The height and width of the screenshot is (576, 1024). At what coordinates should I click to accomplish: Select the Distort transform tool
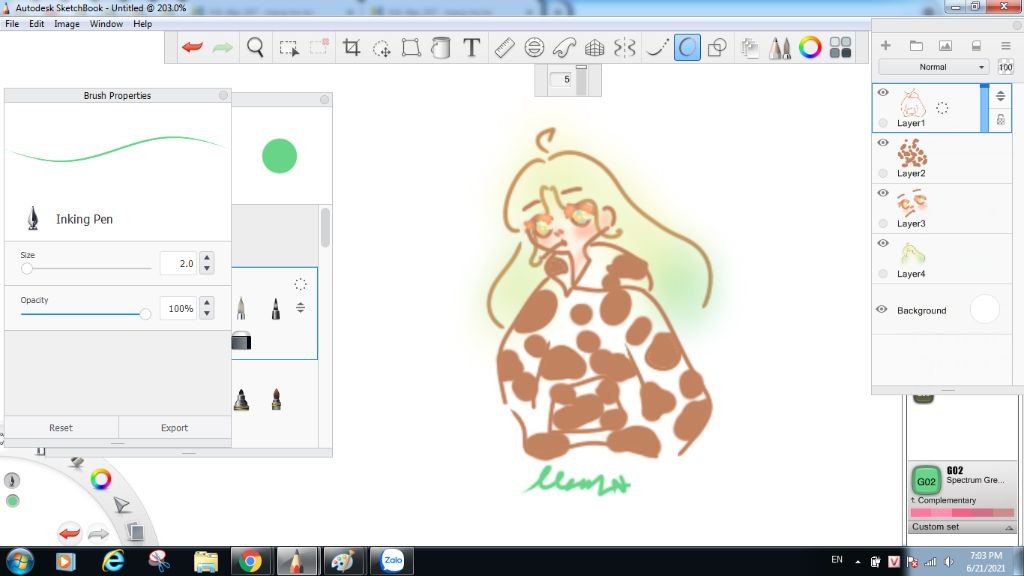411,48
